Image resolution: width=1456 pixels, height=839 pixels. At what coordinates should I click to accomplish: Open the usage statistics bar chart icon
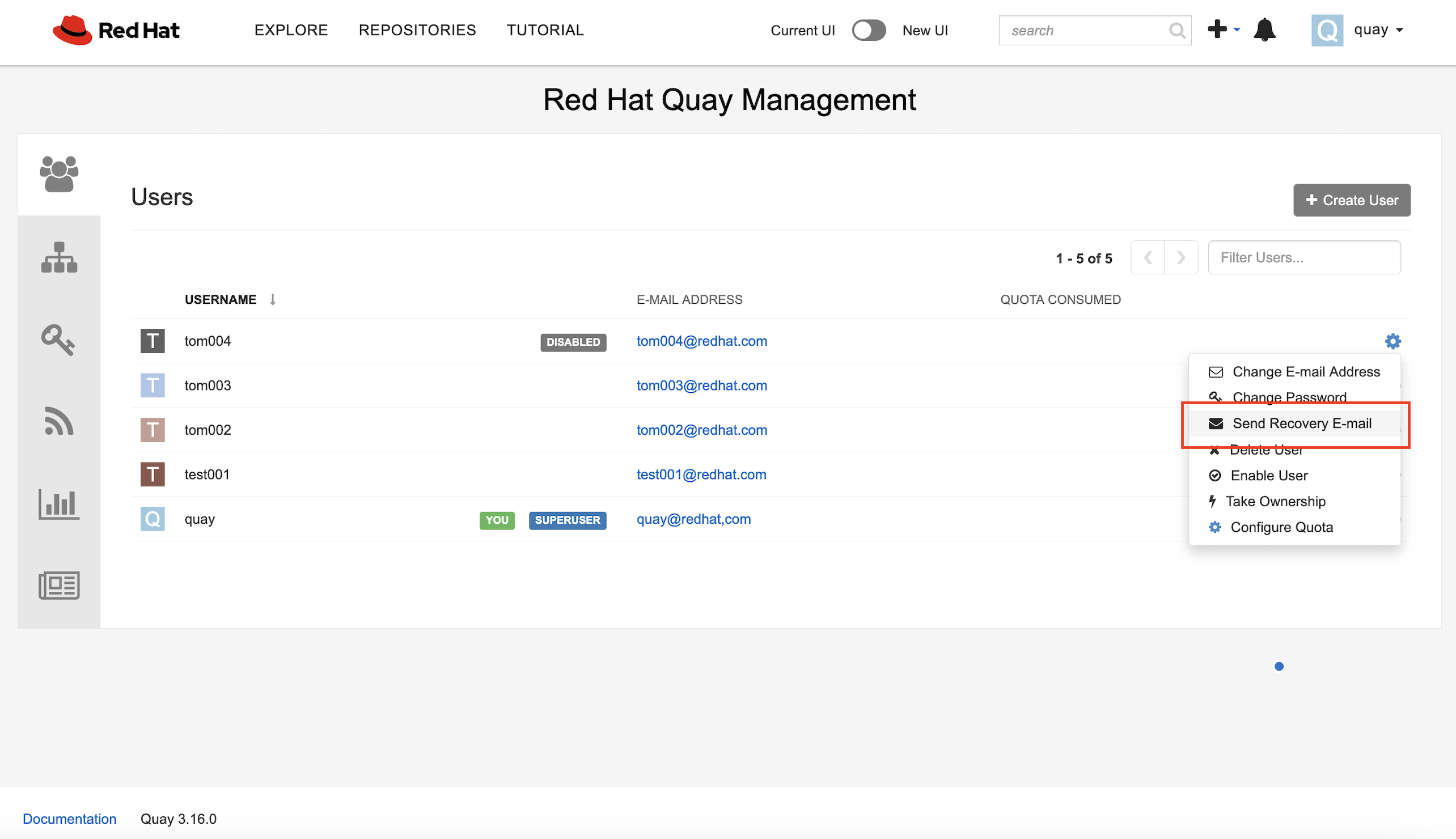(x=59, y=504)
